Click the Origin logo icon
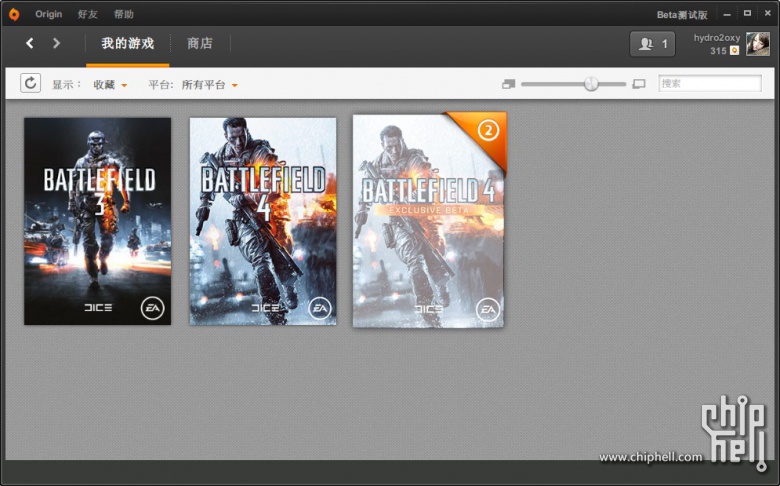The height and width of the screenshot is (486, 780). point(14,14)
